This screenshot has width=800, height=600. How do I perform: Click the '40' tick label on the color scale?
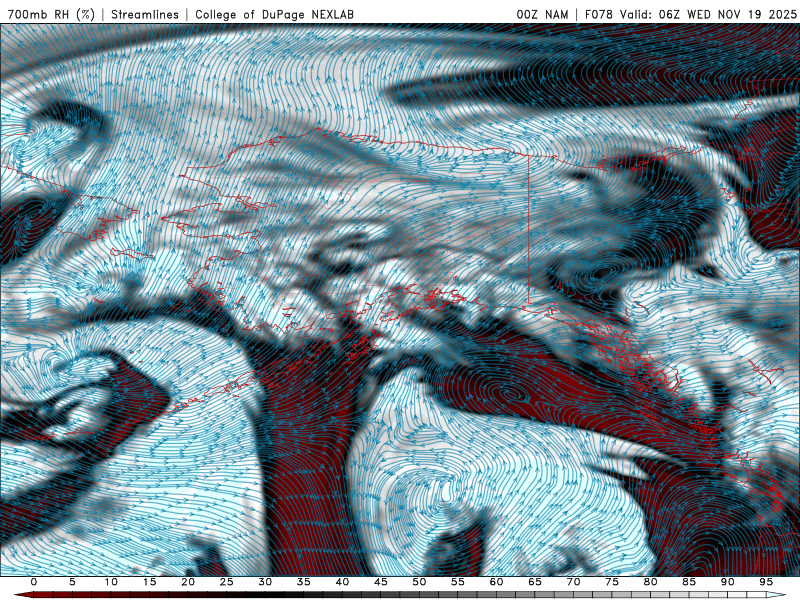click(x=342, y=582)
